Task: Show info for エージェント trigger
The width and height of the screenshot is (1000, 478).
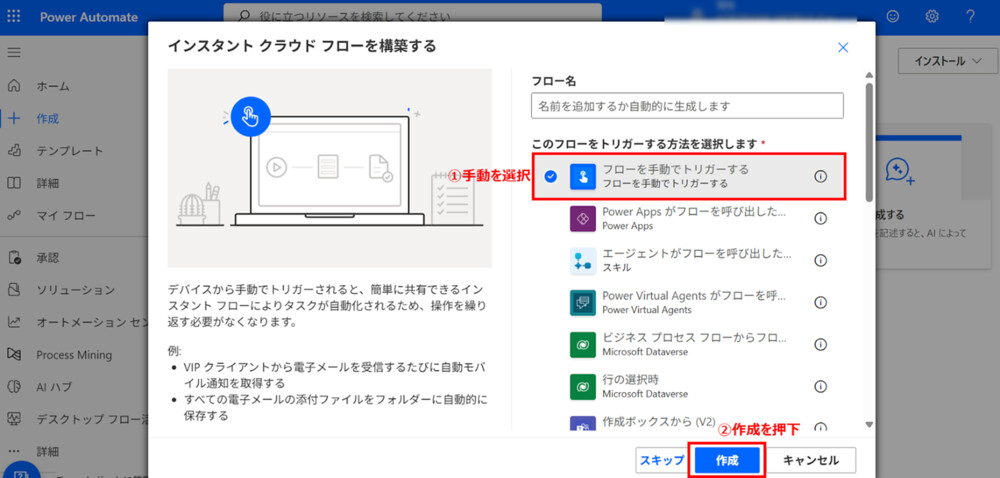Action: click(821, 261)
